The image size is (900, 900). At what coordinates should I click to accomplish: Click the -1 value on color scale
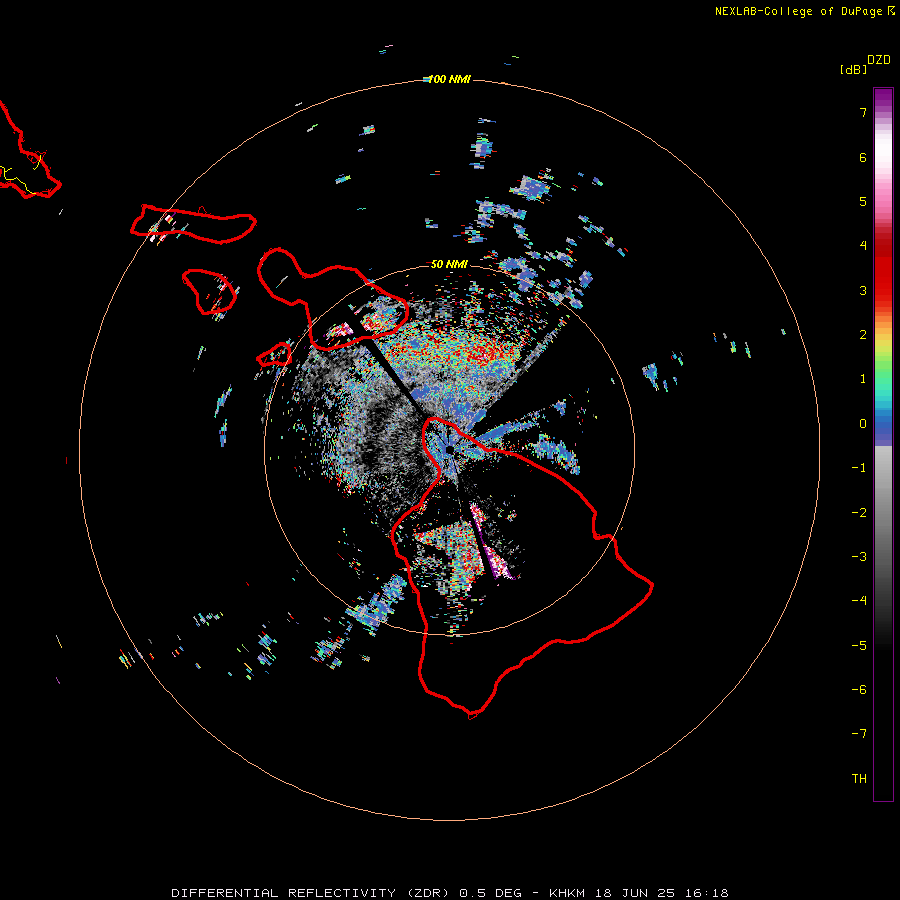tap(859, 468)
